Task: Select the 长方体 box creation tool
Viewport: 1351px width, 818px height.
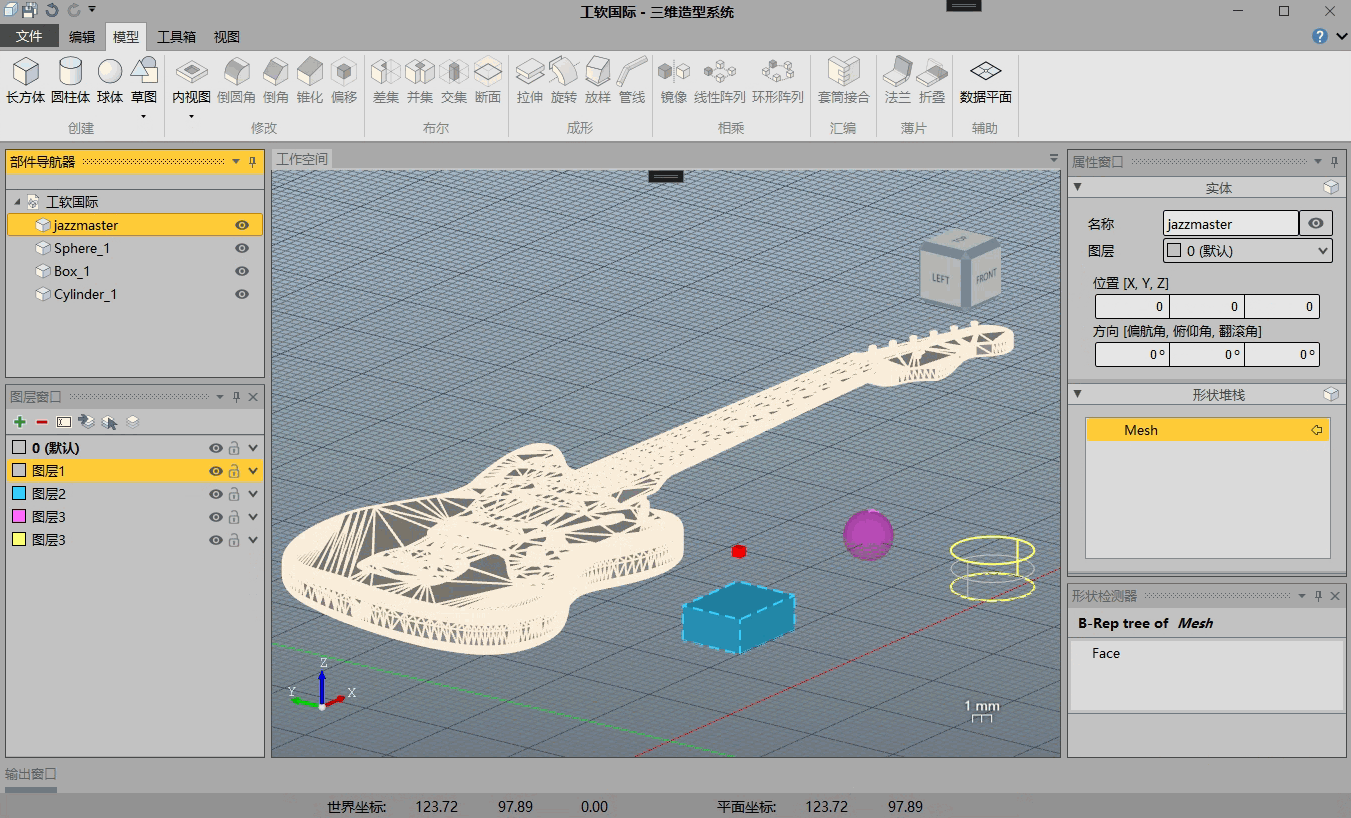Action: tap(25, 80)
